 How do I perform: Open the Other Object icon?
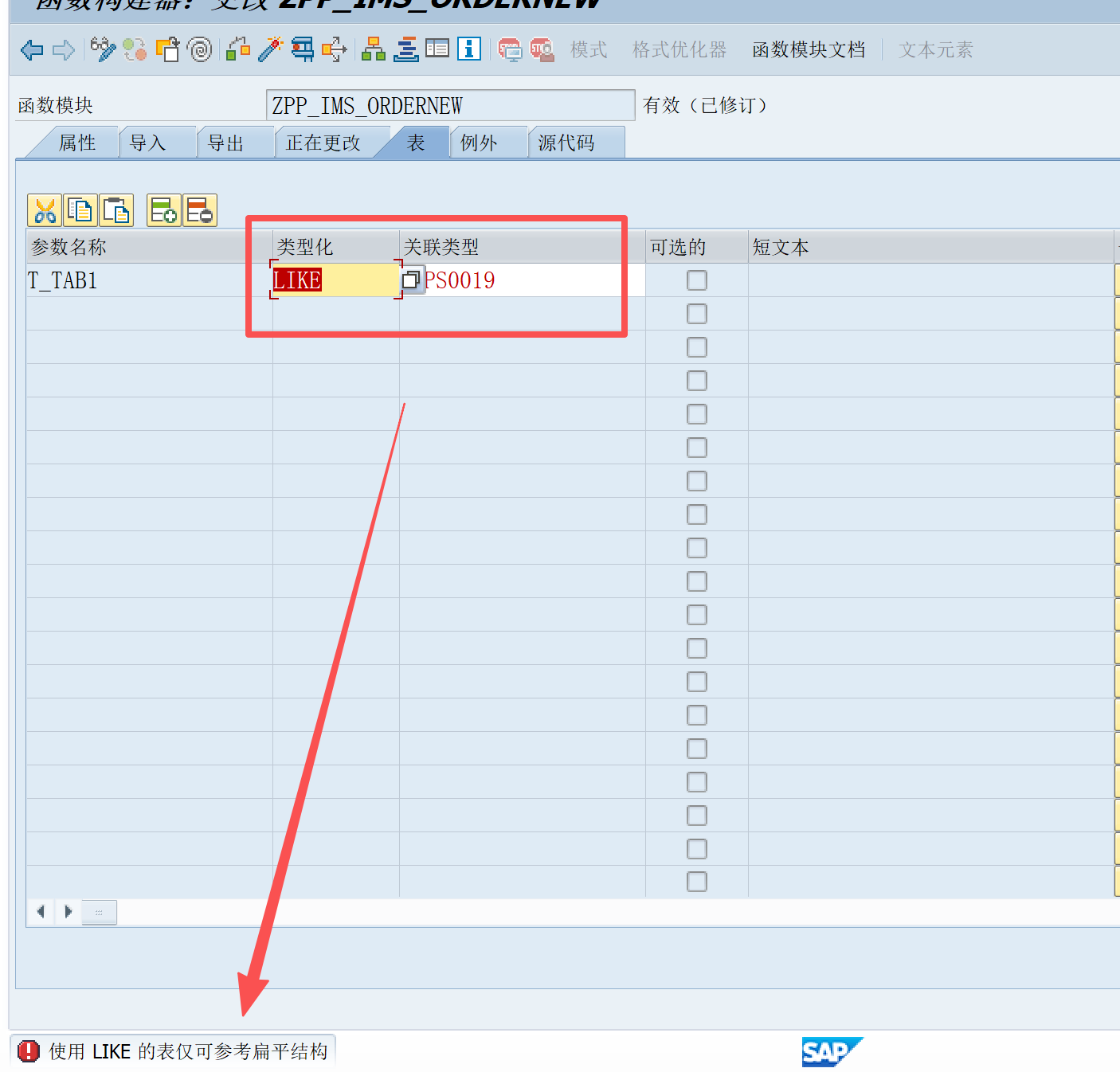tap(167, 49)
